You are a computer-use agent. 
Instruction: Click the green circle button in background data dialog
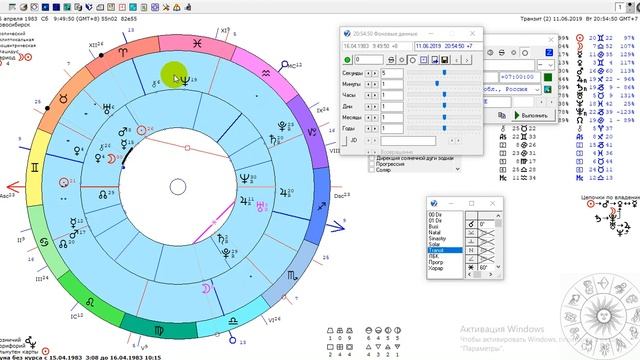pyautogui.click(x=347, y=60)
